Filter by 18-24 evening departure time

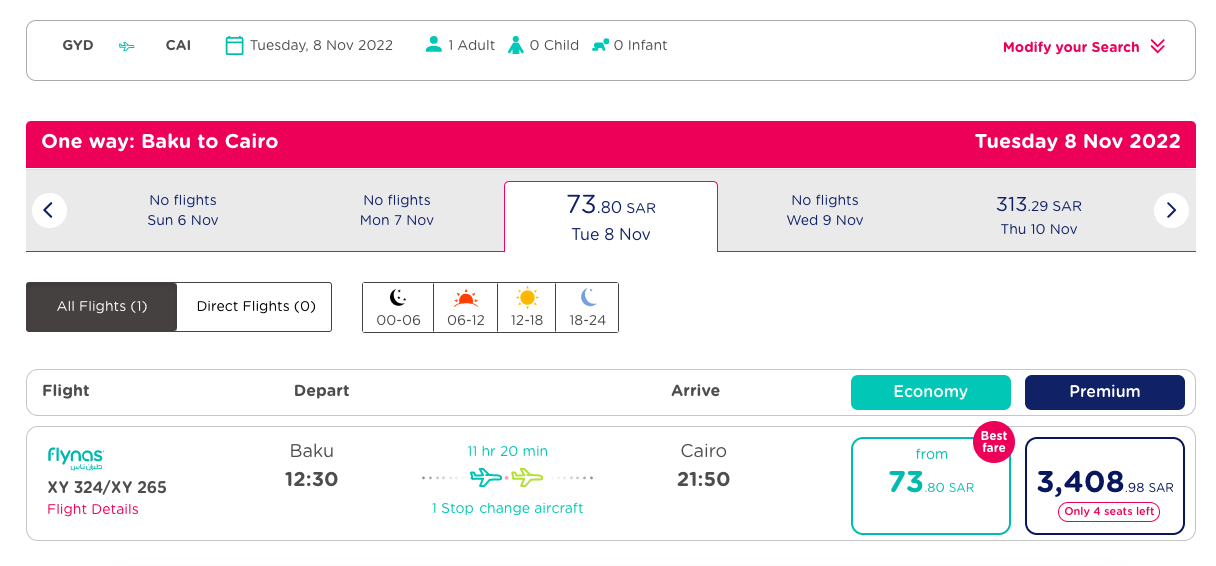tap(587, 308)
